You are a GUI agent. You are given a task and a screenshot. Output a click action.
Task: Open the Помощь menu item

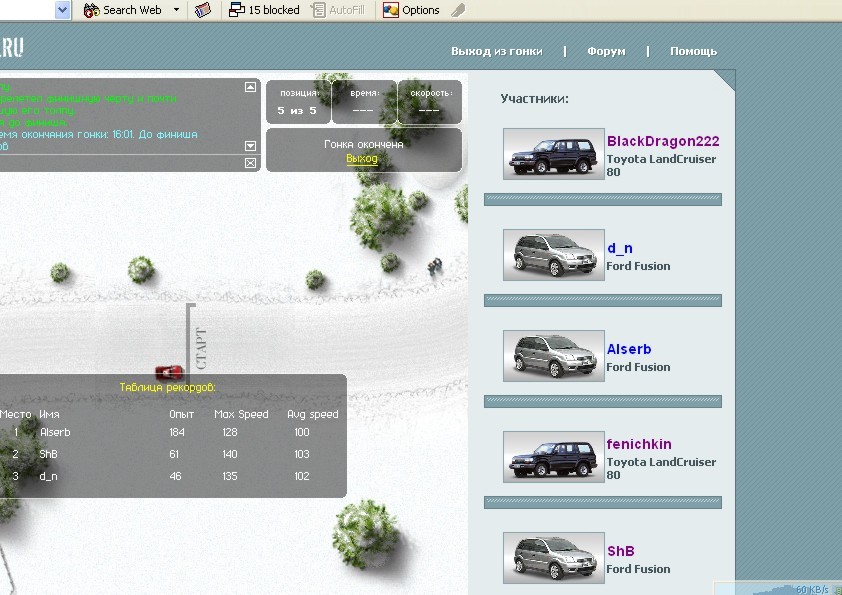pos(693,52)
